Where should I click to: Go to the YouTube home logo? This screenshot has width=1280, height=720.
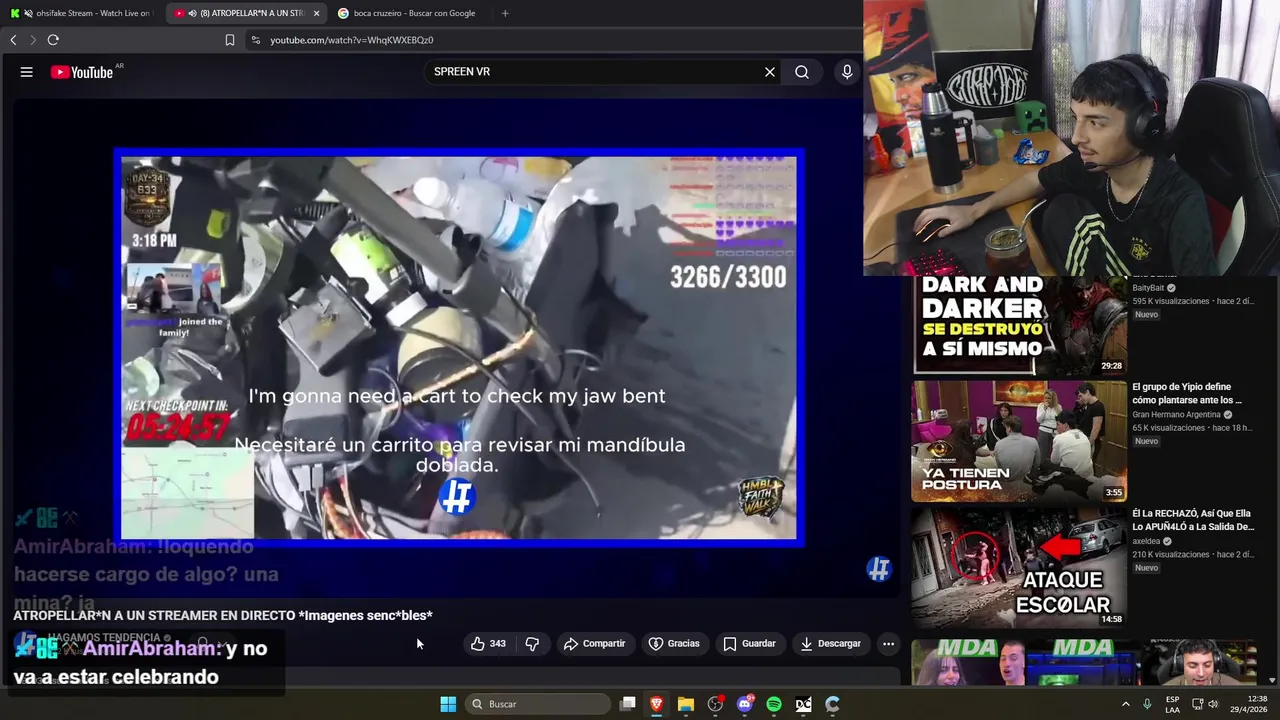click(x=82, y=72)
